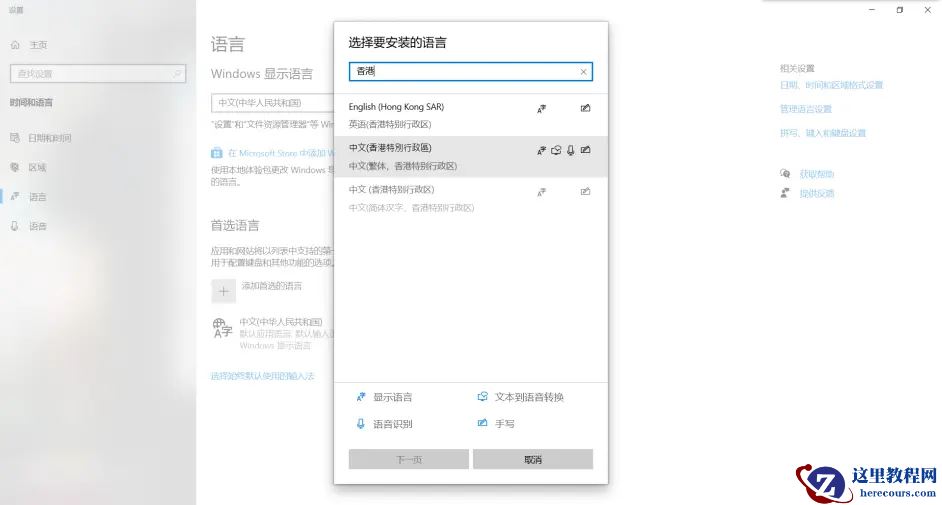Click the Microsoft Store link for adding display languages
This screenshot has width=942, height=505.
coord(281,153)
